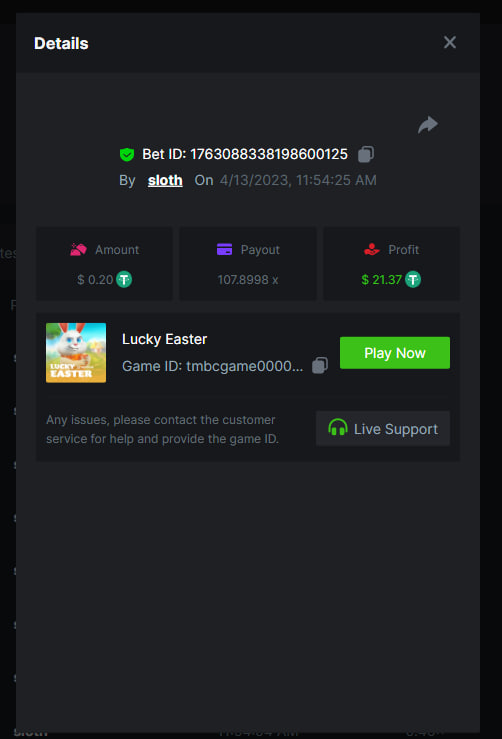Click the pink Amount icon
This screenshot has height=739, width=502.
[x=78, y=249]
